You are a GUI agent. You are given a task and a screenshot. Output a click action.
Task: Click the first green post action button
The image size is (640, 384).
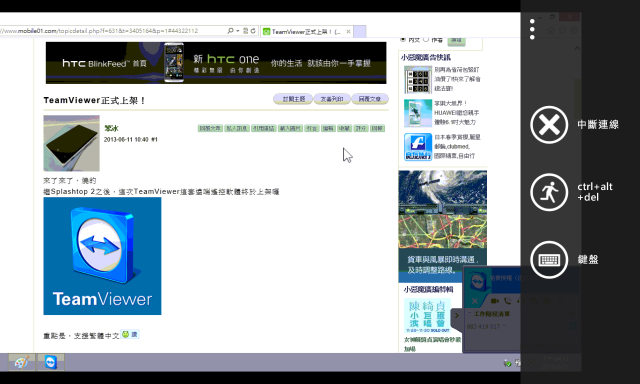pyautogui.click(x=210, y=128)
